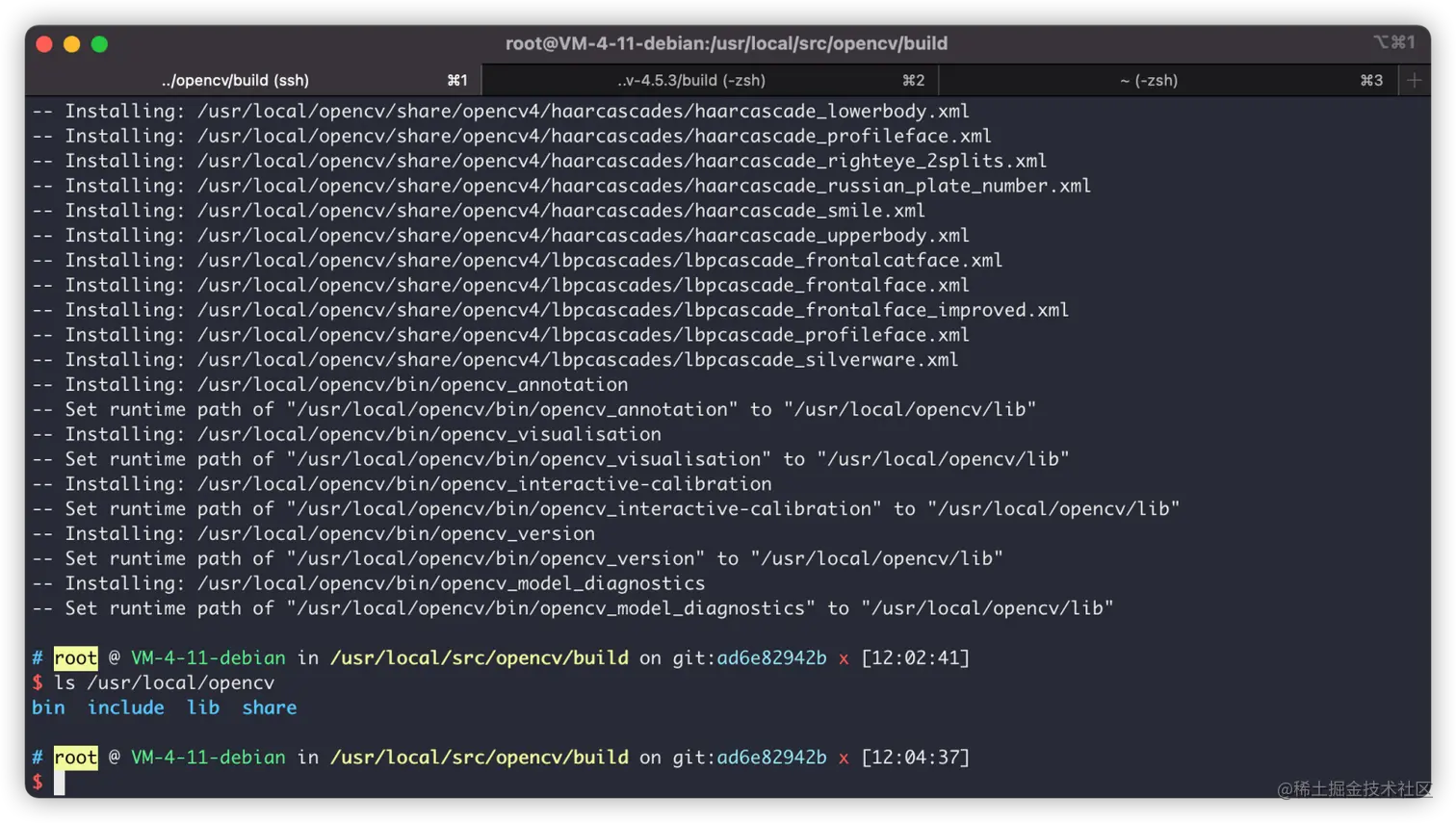Minimize the terminal window with yellow button
The width and height of the screenshot is (1456, 823).
click(71, 44)
